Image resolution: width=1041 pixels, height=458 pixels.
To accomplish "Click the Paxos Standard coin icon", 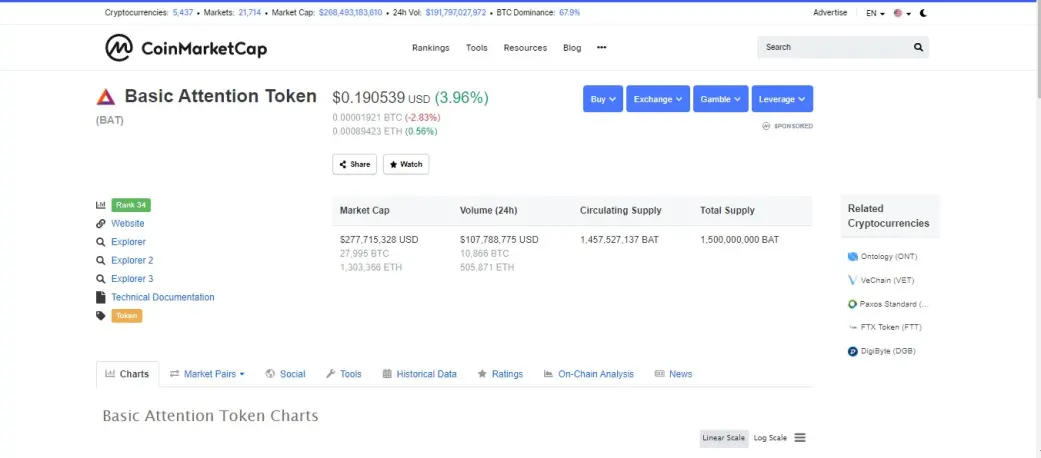I will tap(853, 305).
